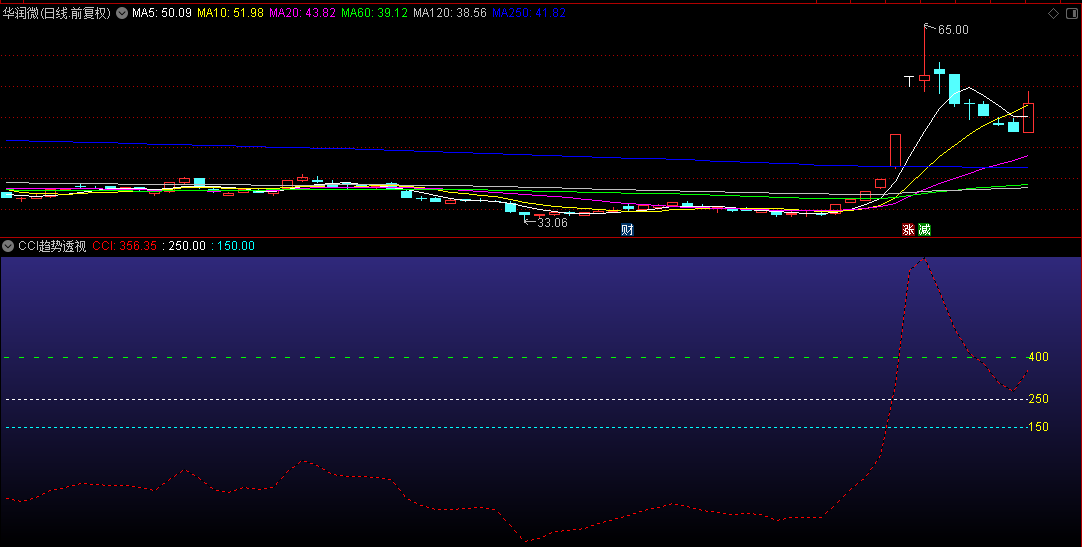Click the white T marker beside the candles
The height and width of the screenshot is (547, 1082).
pos(909,79)
